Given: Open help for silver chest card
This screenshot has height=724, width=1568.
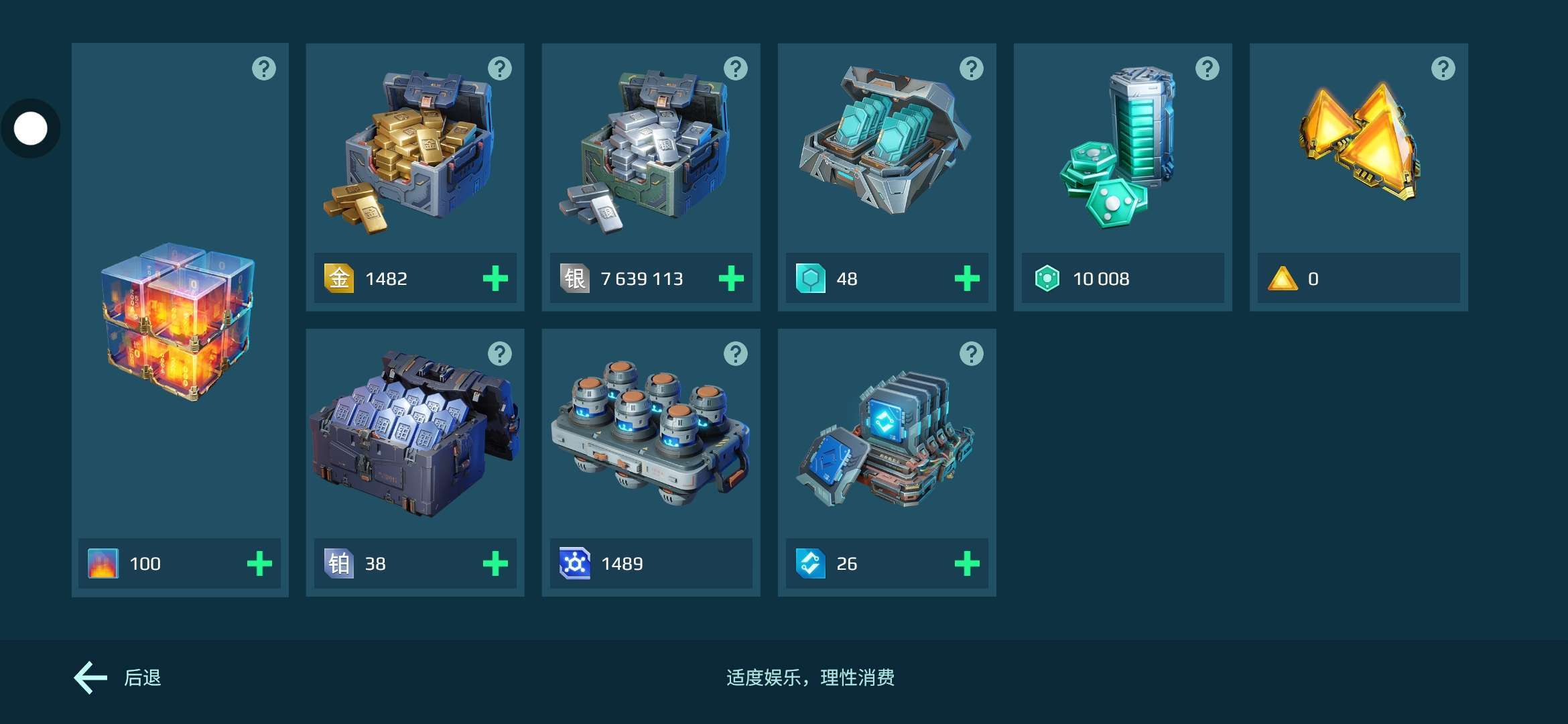Looking at the screenshot, I should (736, 68).
